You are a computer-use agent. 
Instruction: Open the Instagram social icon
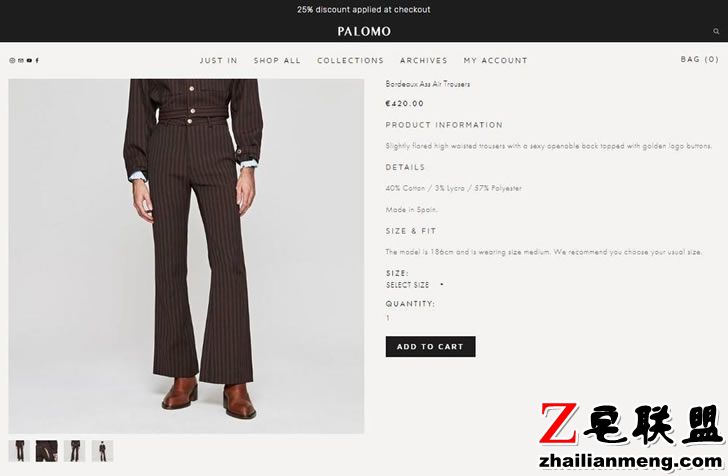coord(12,60)
